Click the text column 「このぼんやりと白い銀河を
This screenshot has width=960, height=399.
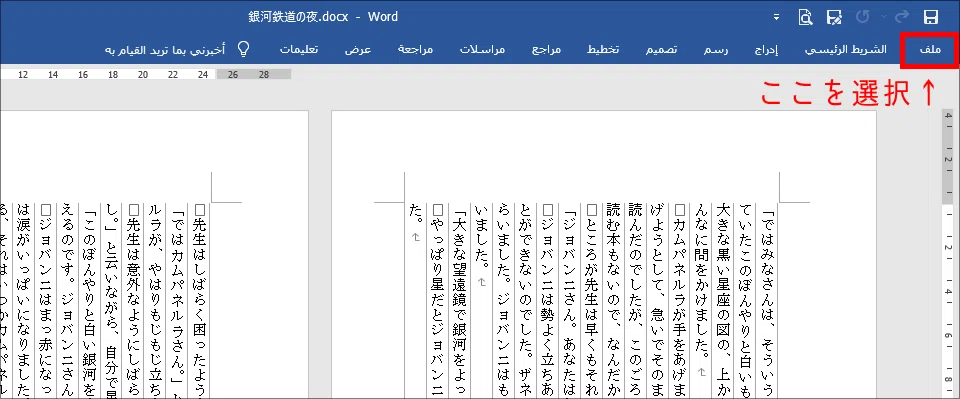tap(90, 301)
